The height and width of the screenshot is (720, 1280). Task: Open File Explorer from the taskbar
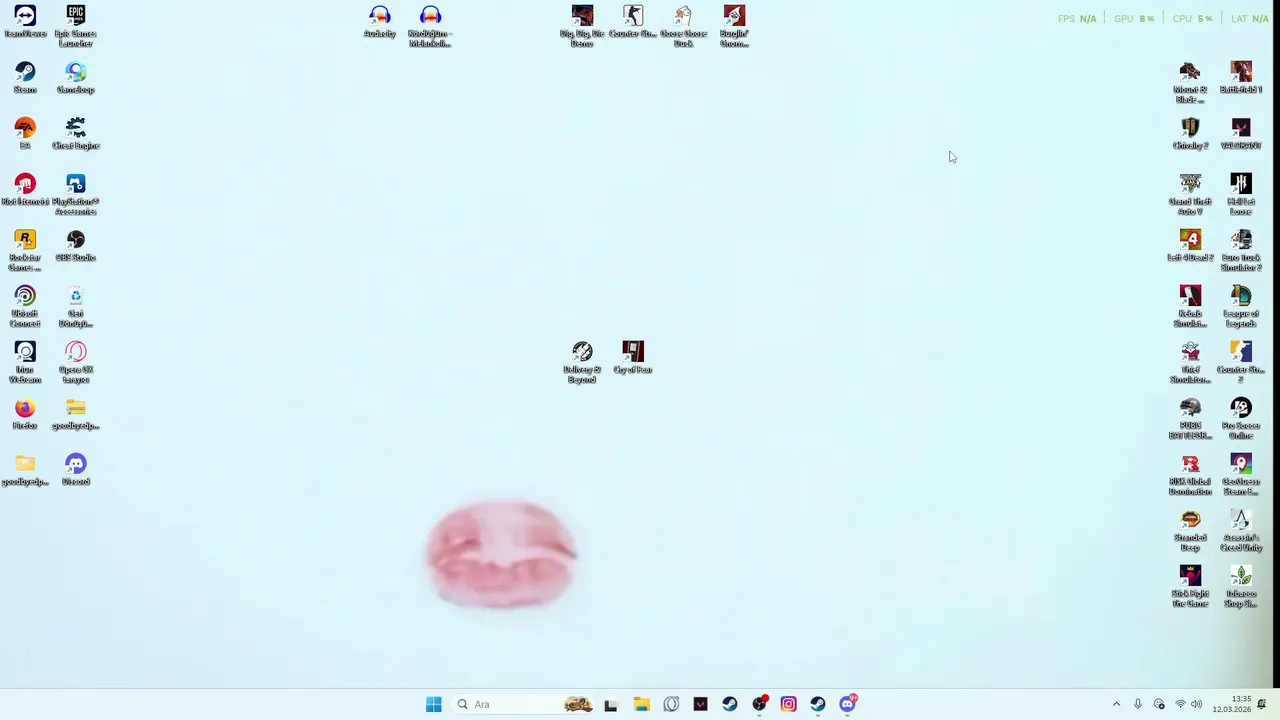[x=641, y=704]
